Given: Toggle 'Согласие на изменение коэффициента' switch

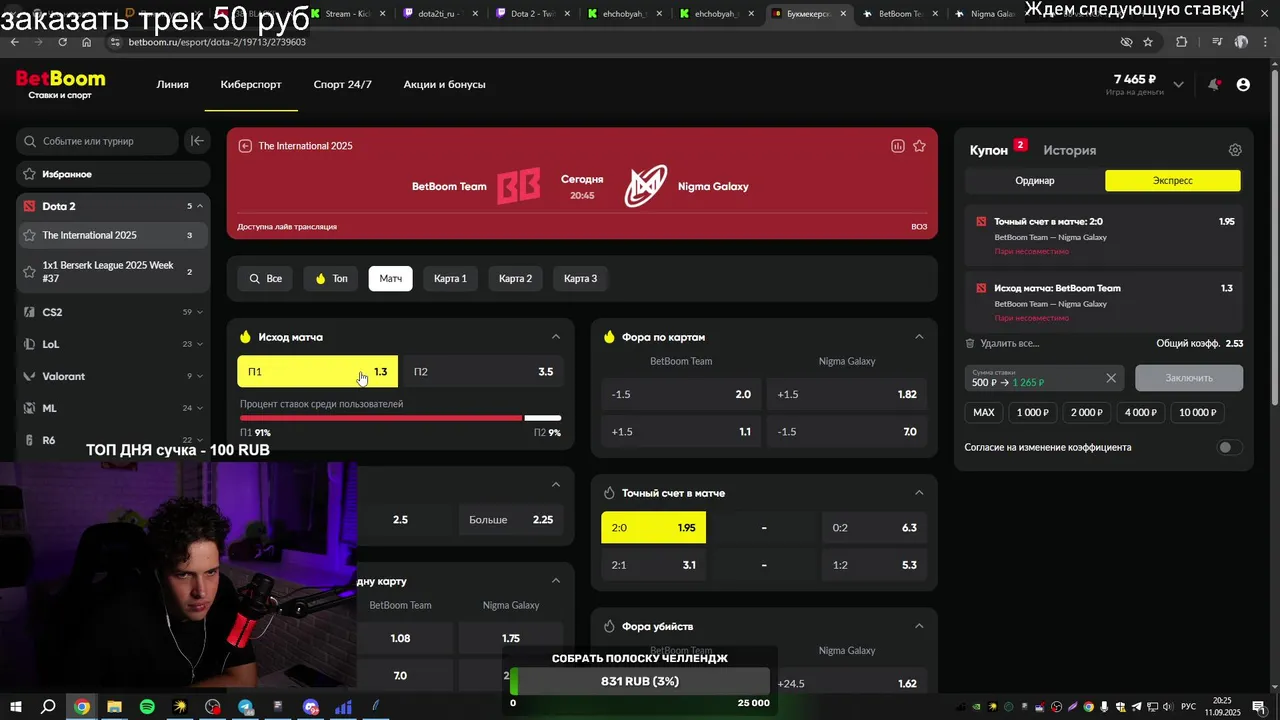Looking at the screenshot, I should pos(1229,447).
